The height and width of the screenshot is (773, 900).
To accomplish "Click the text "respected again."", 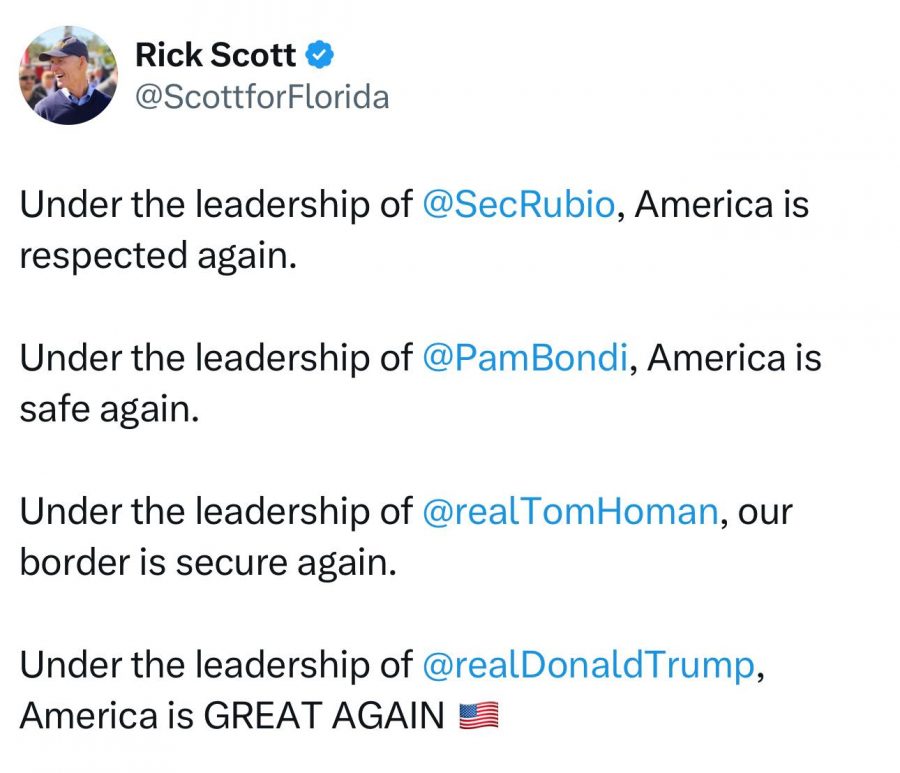I will [x=158, y=256].
